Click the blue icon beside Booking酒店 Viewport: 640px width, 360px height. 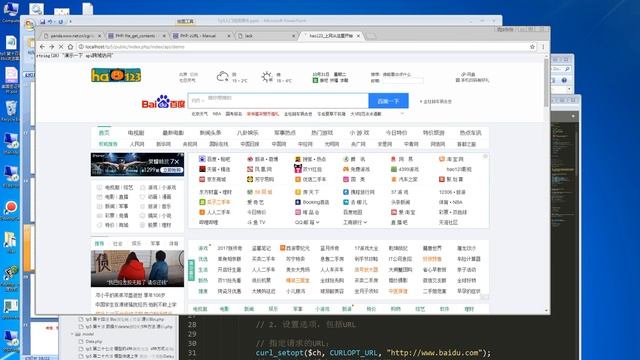point(298,202)
